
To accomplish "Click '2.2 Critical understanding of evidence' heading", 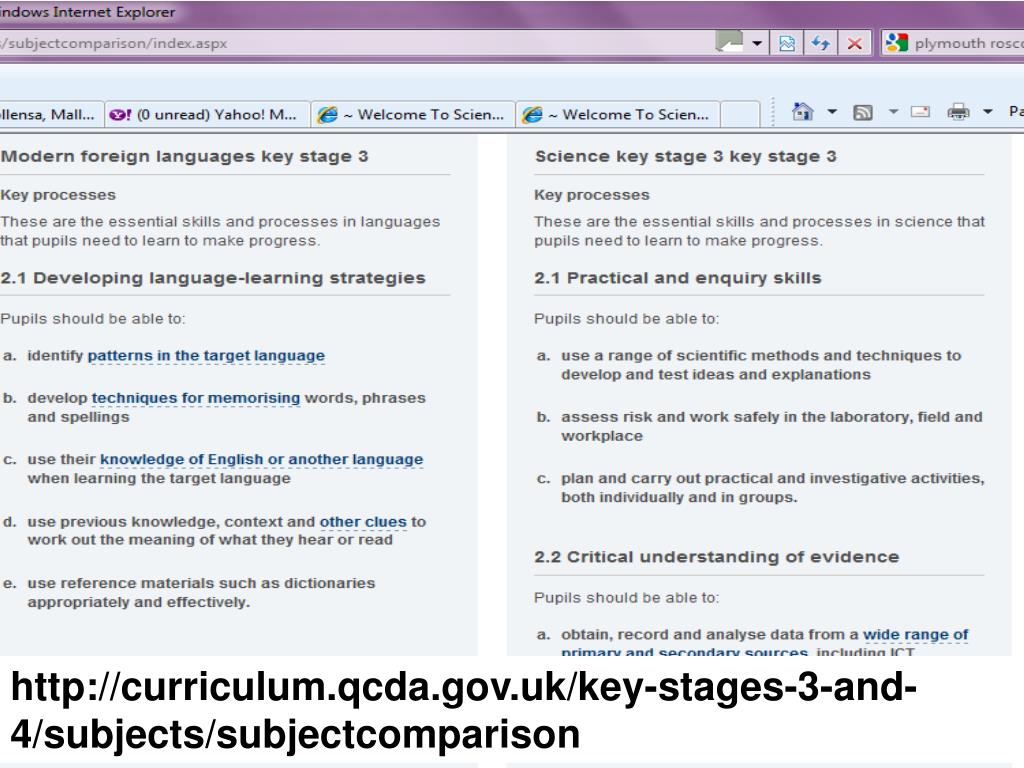I will [x=716, y=557].
